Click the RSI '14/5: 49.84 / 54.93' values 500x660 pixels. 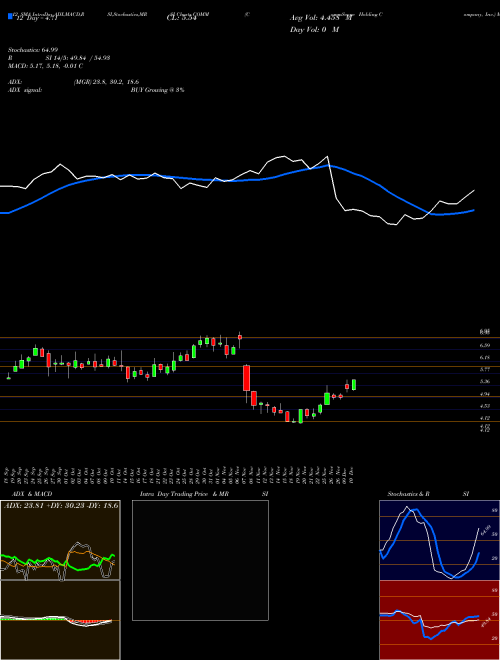78,58
